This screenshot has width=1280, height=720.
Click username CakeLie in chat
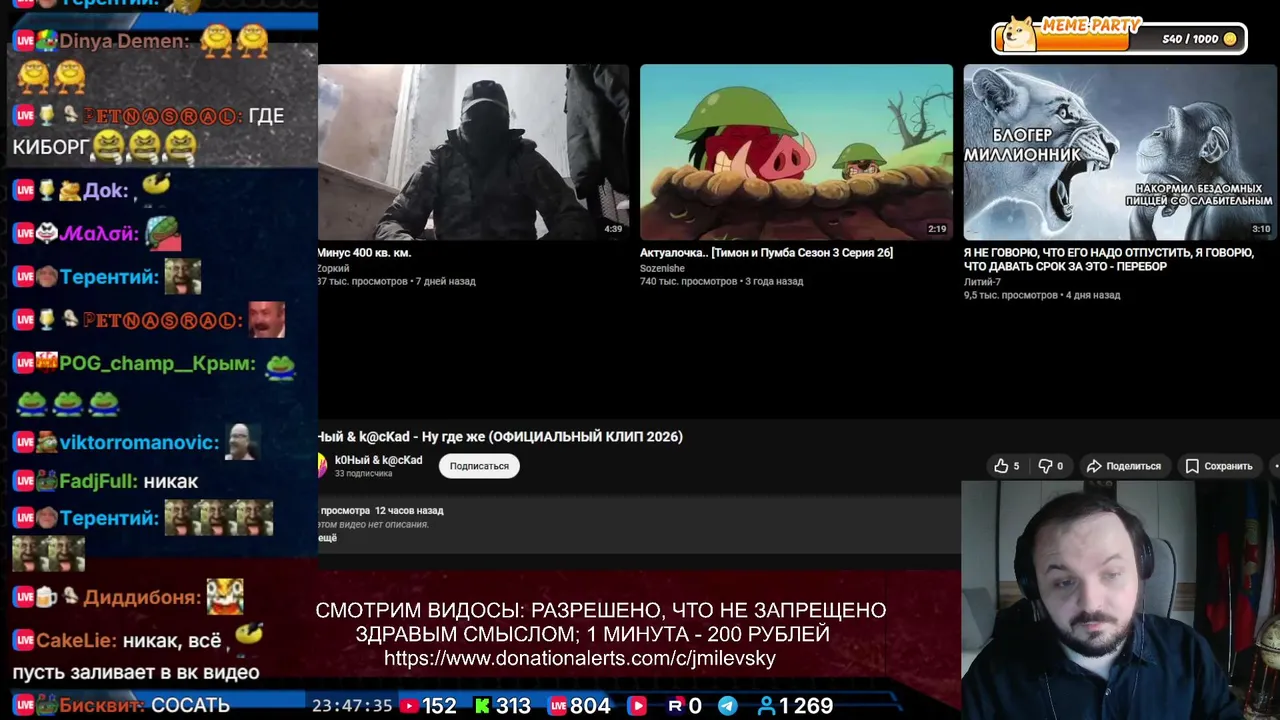[x=76, y=640]
